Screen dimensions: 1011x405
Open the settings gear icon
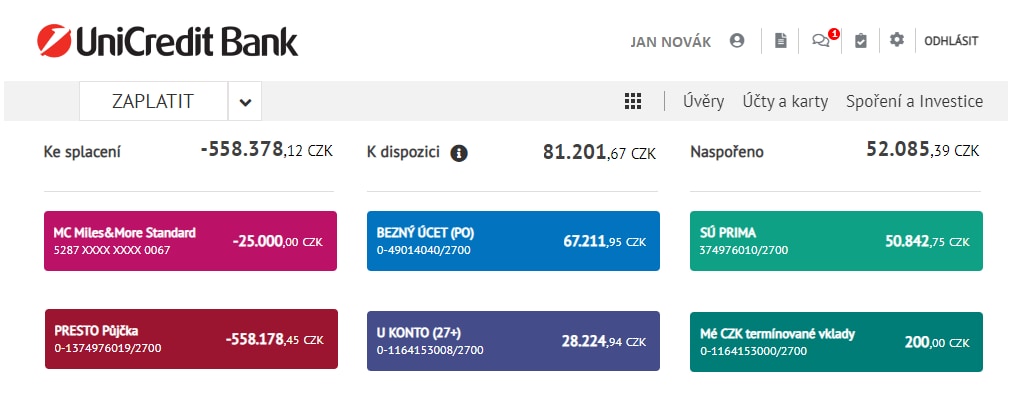coord(896,40)
